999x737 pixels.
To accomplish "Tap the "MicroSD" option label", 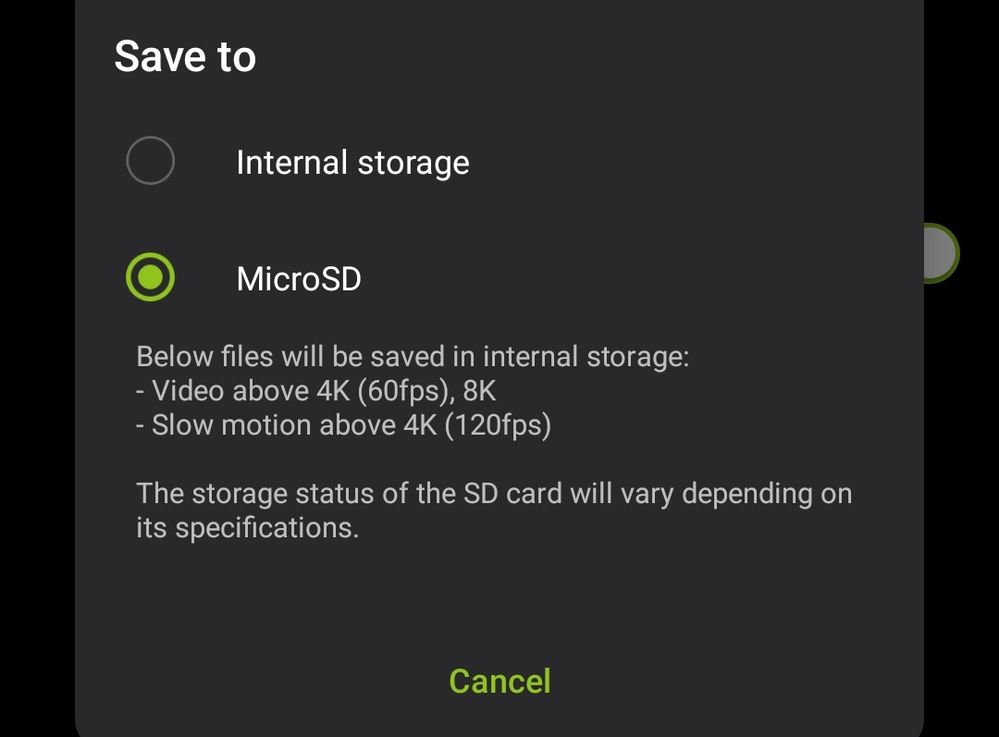I will coord(298,278).
